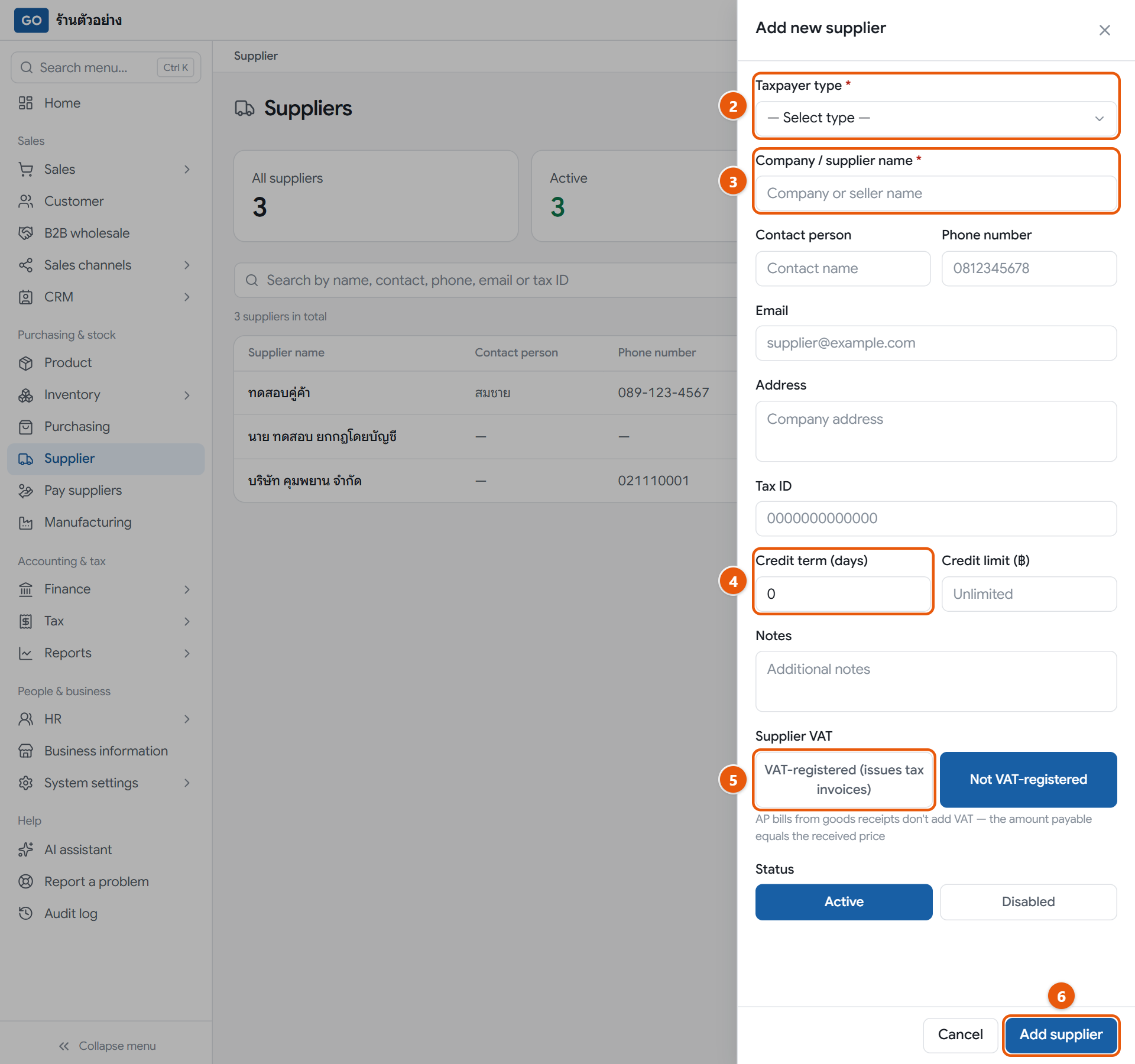Image resolution: width=1135 pixels, height=1064 pixels.
Task: Click the Additional notes text area
Action: pos(936,682)
